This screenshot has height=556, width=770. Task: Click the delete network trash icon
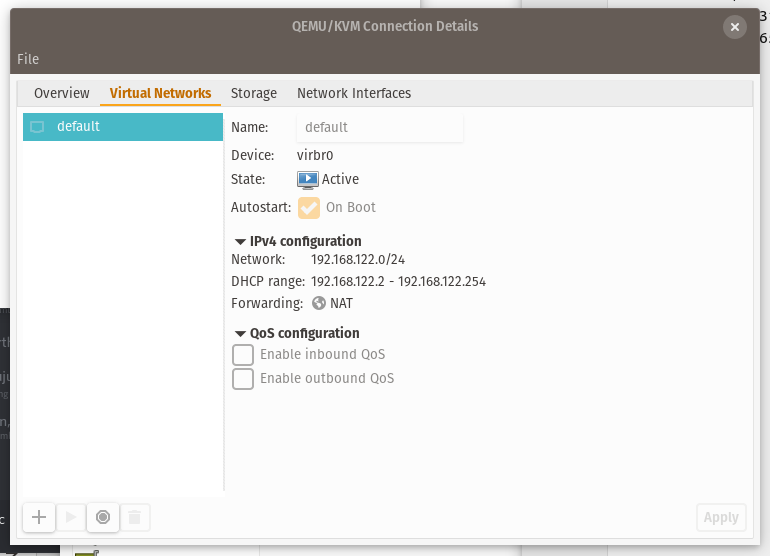(x=135, y=517)
